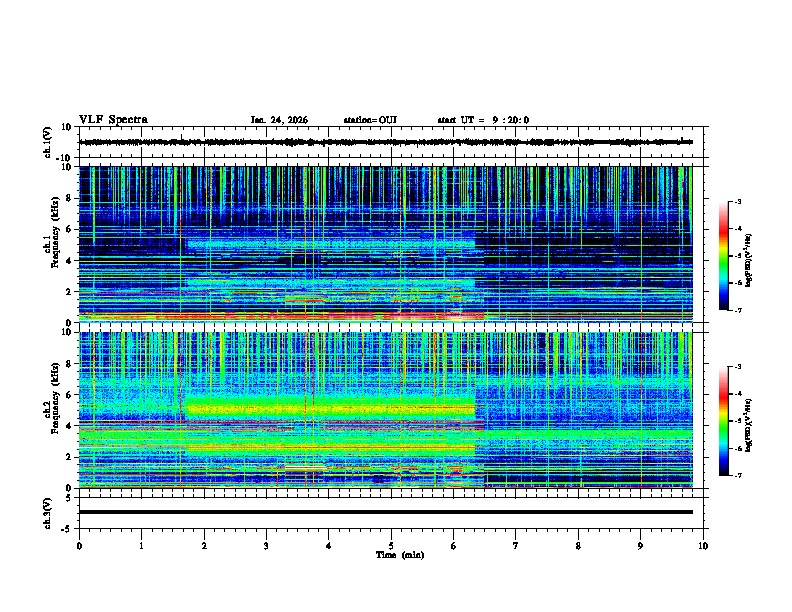Click the ch.2 PSD color scale bar
Screen dimensions: 792x612
click(723, 421)
